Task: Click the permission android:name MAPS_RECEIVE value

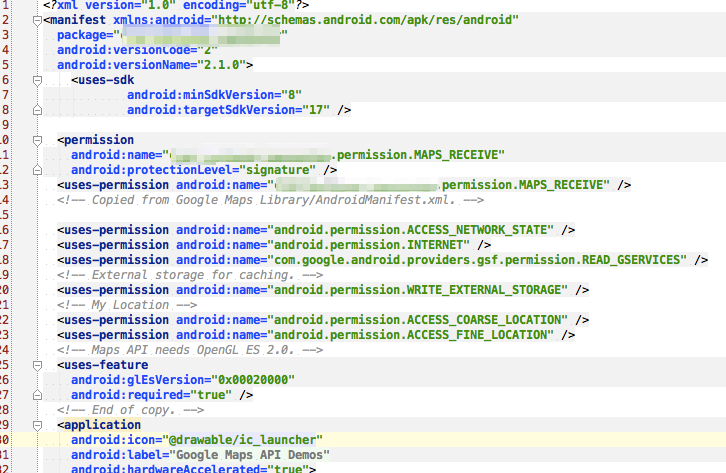Action: [333, 155]
